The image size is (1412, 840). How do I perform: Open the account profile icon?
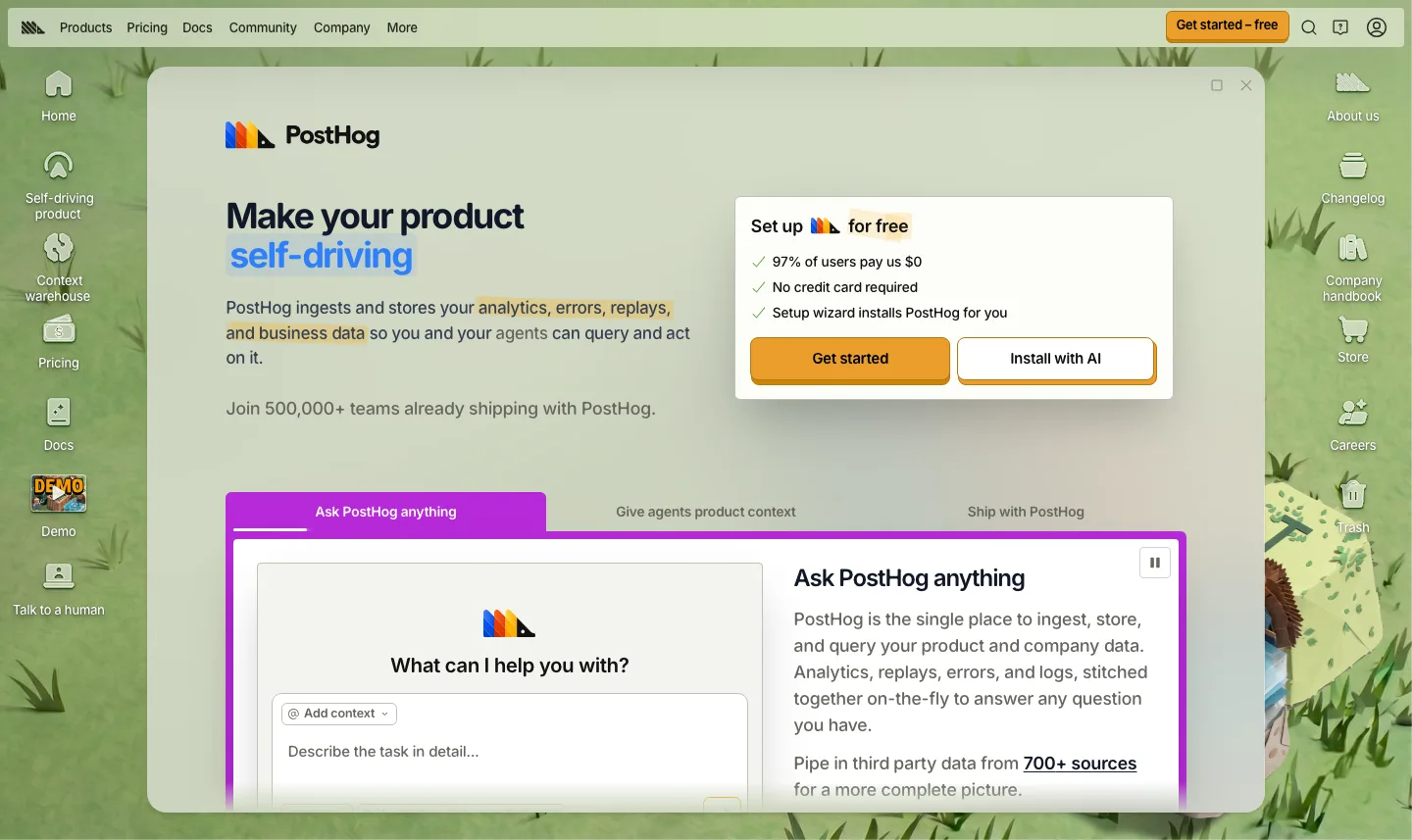1377,27
